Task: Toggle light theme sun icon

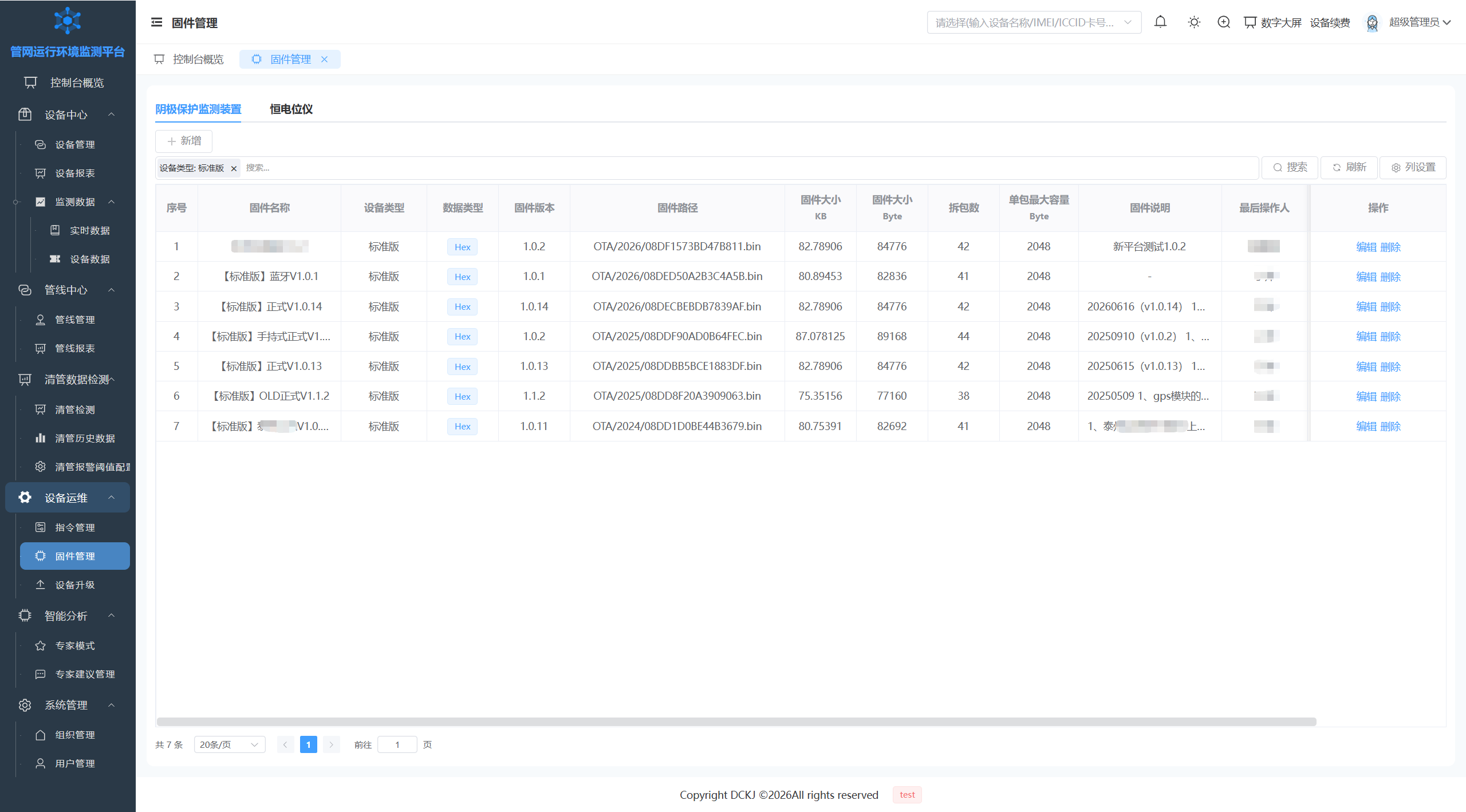Action: coord(1194,22)
